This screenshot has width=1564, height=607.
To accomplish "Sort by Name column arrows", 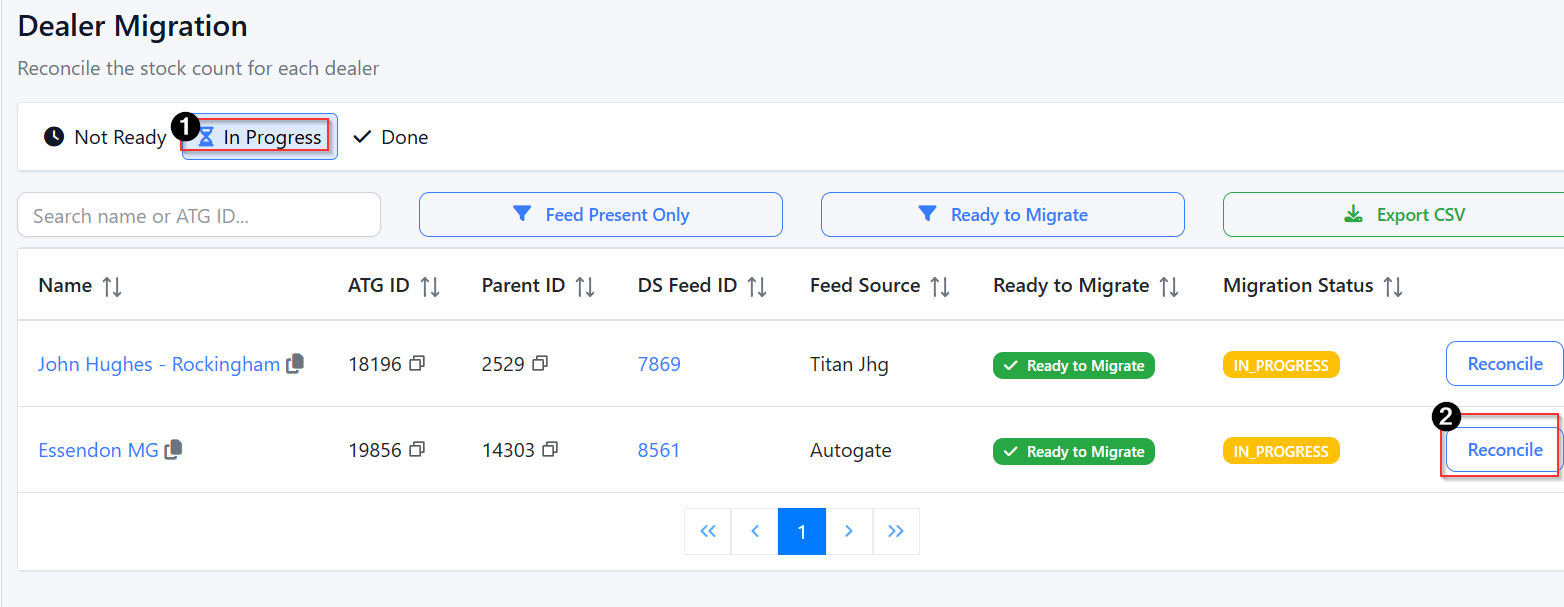I will [112, 286].
